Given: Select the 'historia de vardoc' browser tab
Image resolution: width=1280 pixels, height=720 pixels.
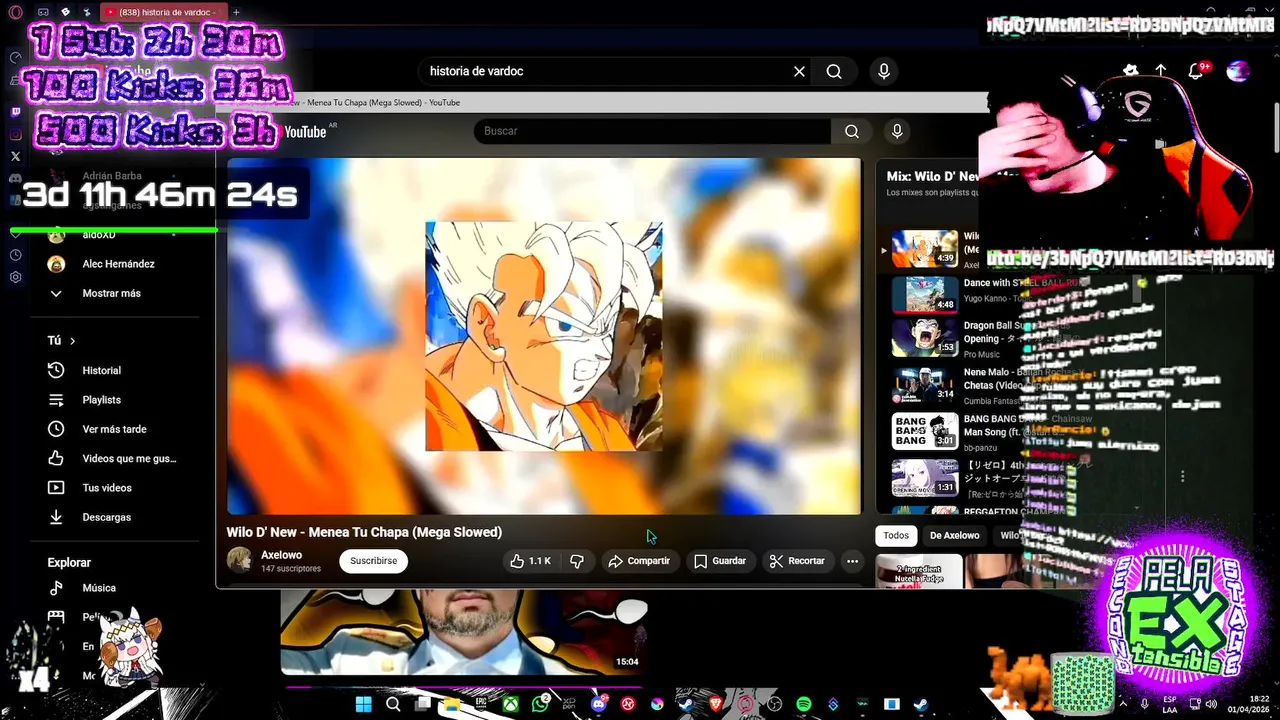Looking at the screenshot, I should click(164, 12).
